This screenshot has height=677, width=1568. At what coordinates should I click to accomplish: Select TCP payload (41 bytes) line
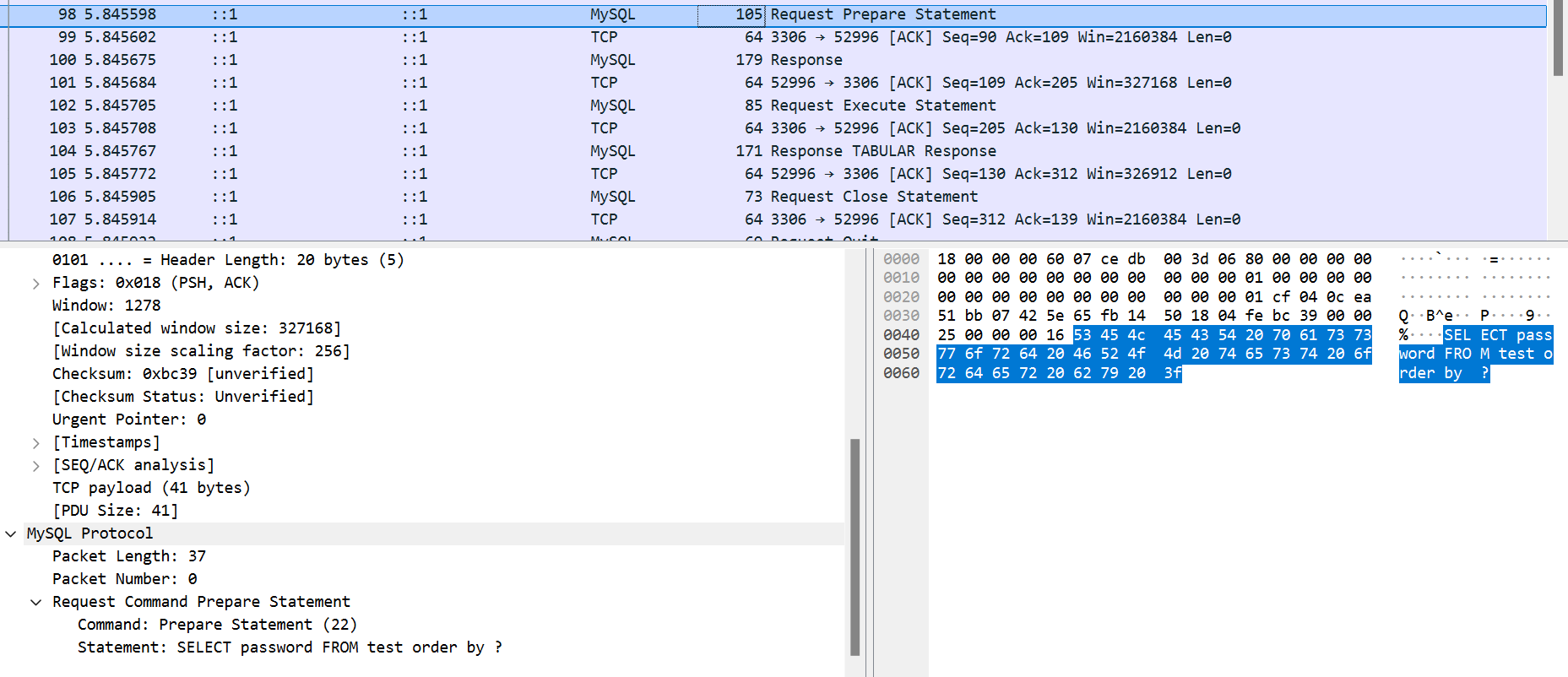(x=151, y=488)
